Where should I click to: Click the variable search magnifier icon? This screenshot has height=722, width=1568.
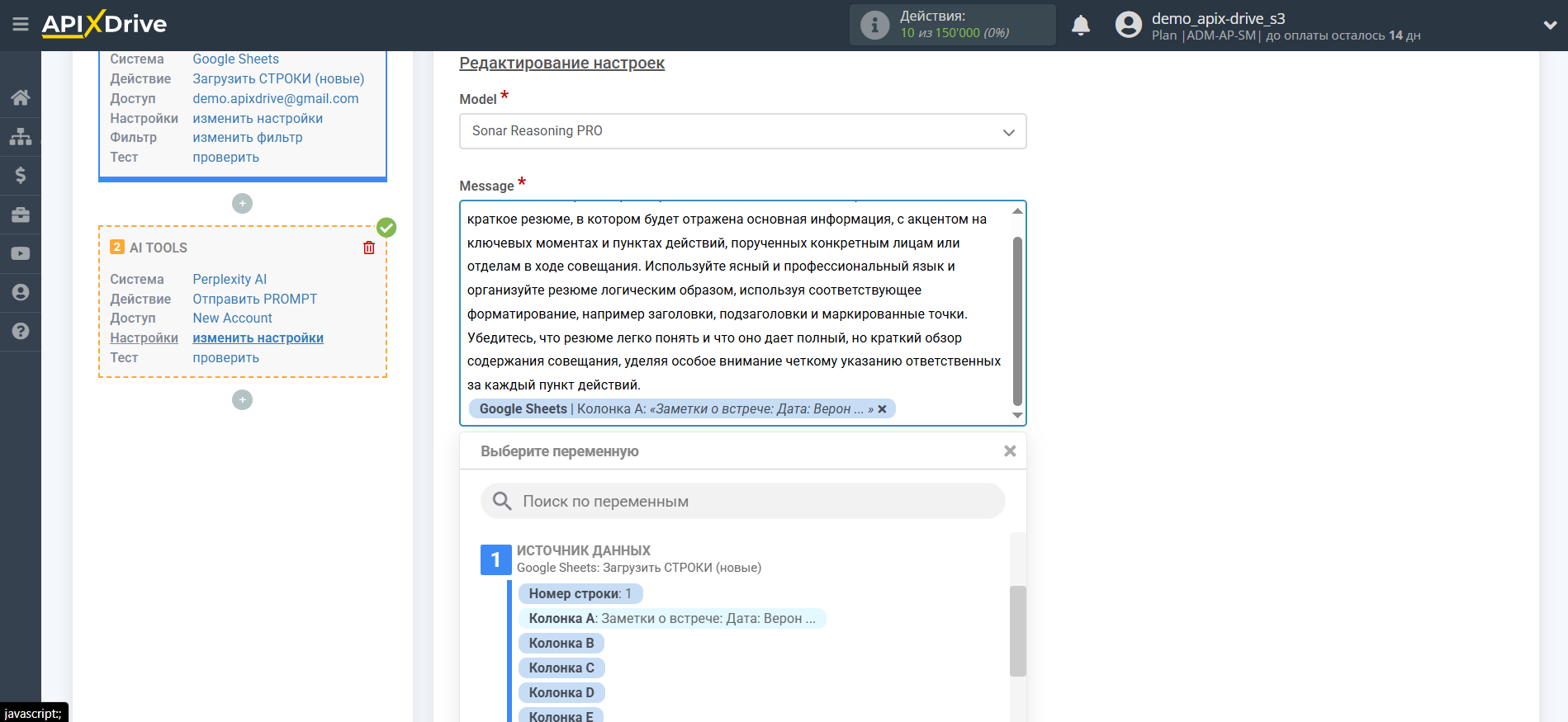tap(502, 501)
